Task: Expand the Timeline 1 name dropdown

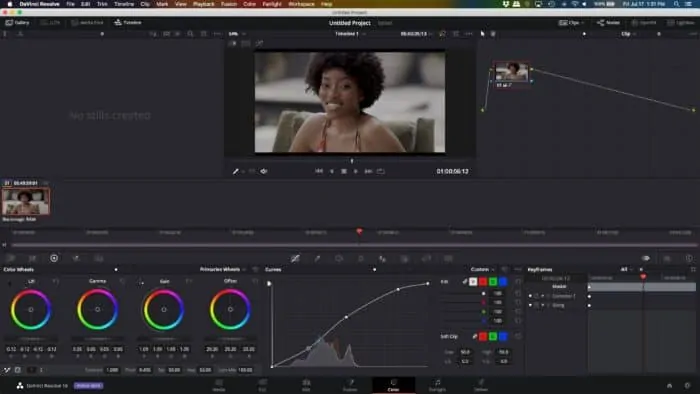Action: click(350, 34)
